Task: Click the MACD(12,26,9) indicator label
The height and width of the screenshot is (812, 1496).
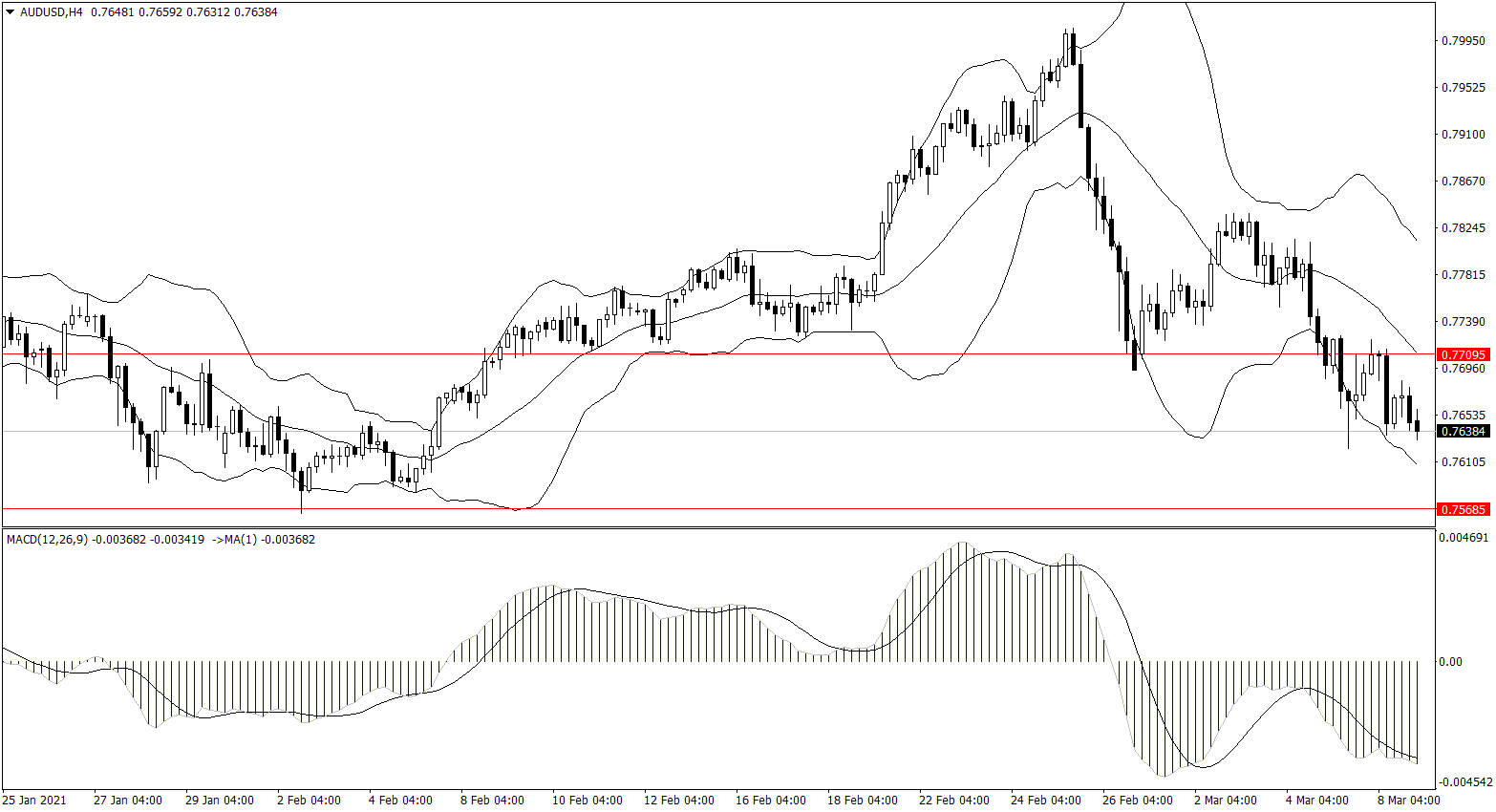Action: (46, 540)
